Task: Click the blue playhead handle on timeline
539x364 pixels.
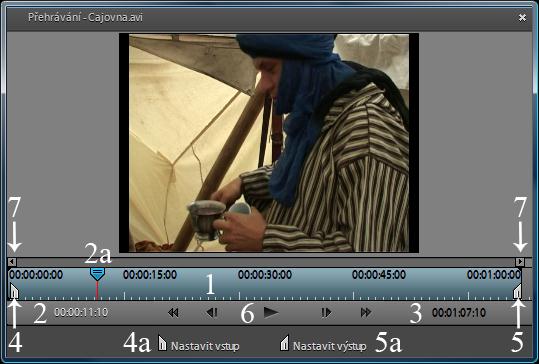Action: (x=97, y=274)
